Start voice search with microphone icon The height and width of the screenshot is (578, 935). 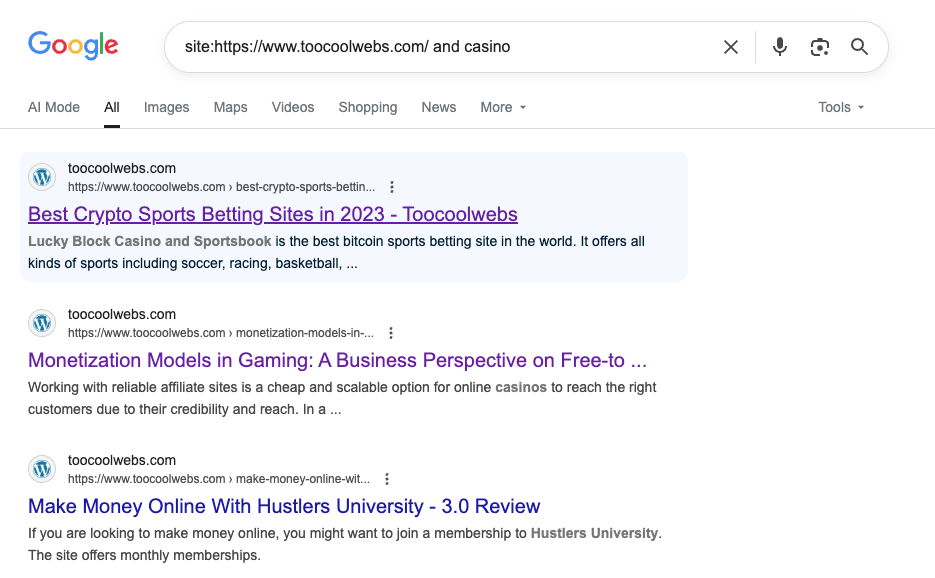click(x=779, y=47)
